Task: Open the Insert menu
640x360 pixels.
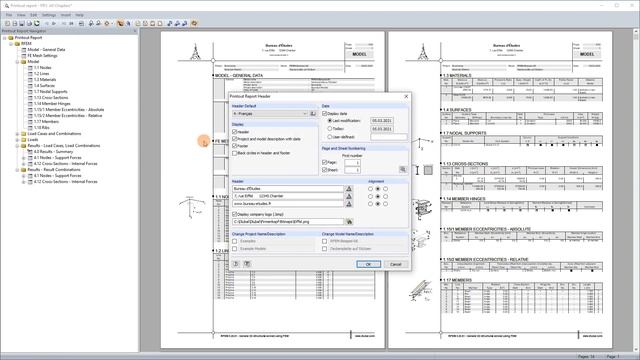Action: pos(66,15)
